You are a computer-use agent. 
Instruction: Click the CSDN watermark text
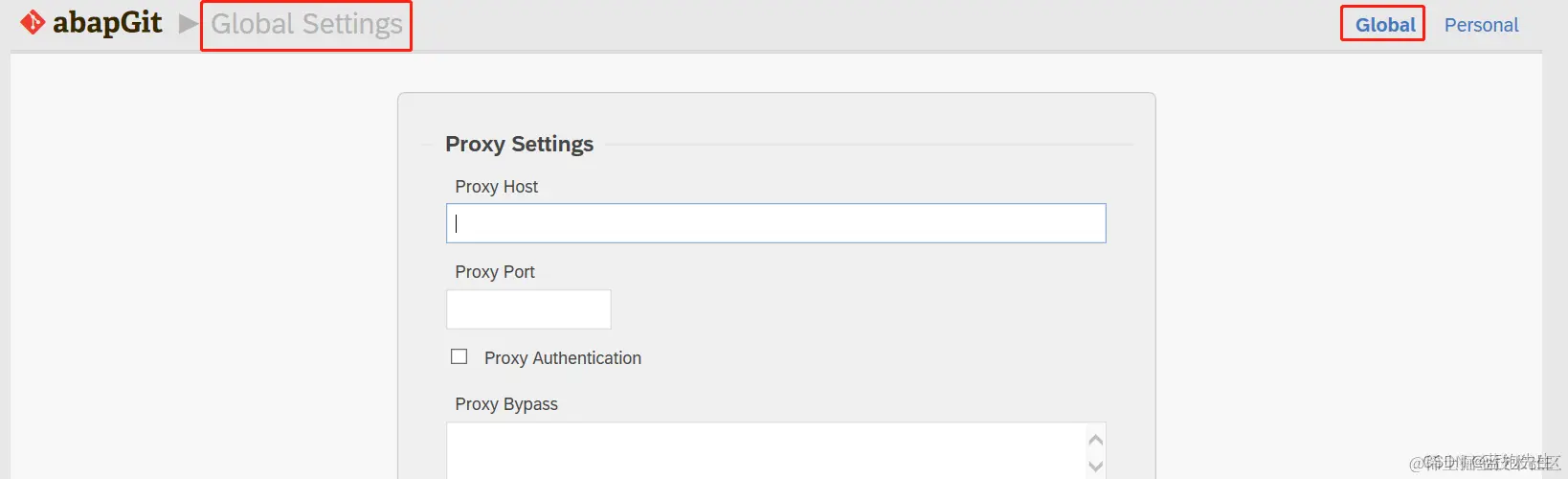tap(1484, 463)
